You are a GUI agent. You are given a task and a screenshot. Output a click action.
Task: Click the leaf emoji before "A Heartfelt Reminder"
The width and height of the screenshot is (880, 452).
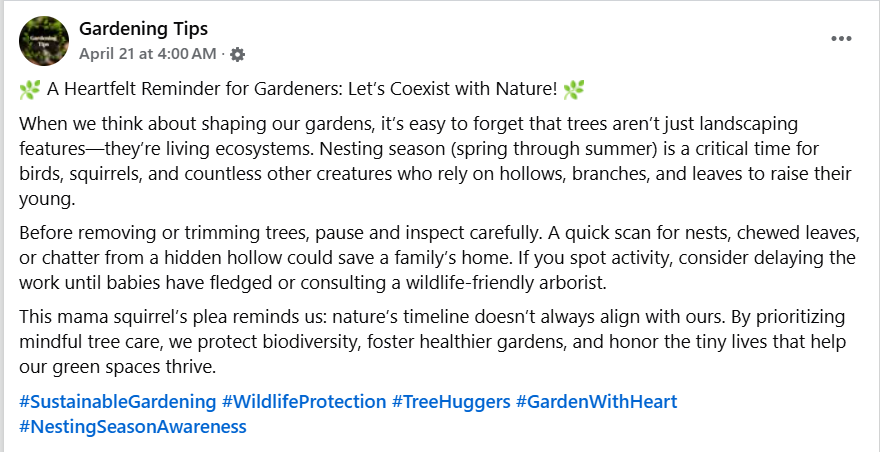30,89
